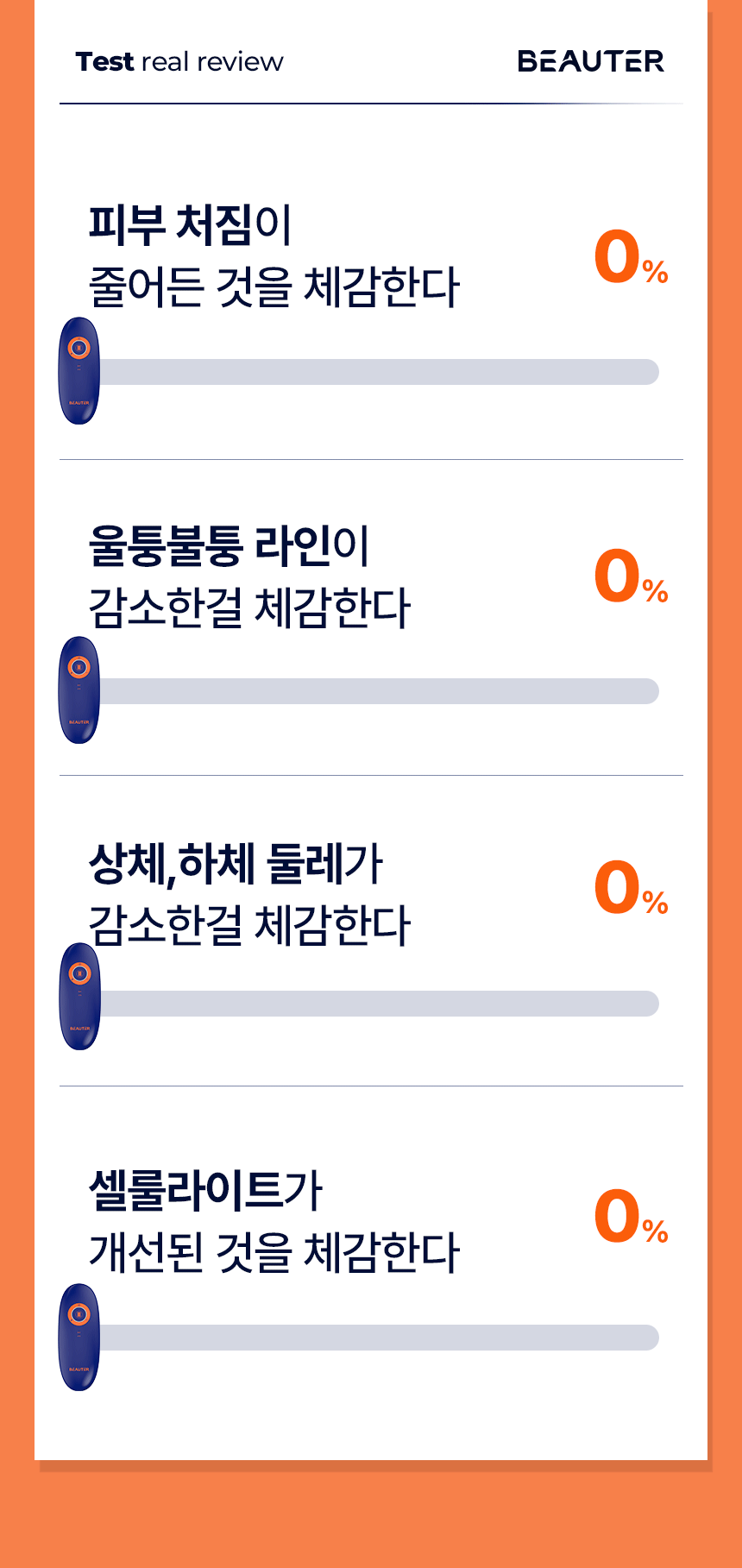Click the device icon on the 셀룰라이트 slider
The width and height of the screenshot is (742, 1568).
click(79, 1338)
